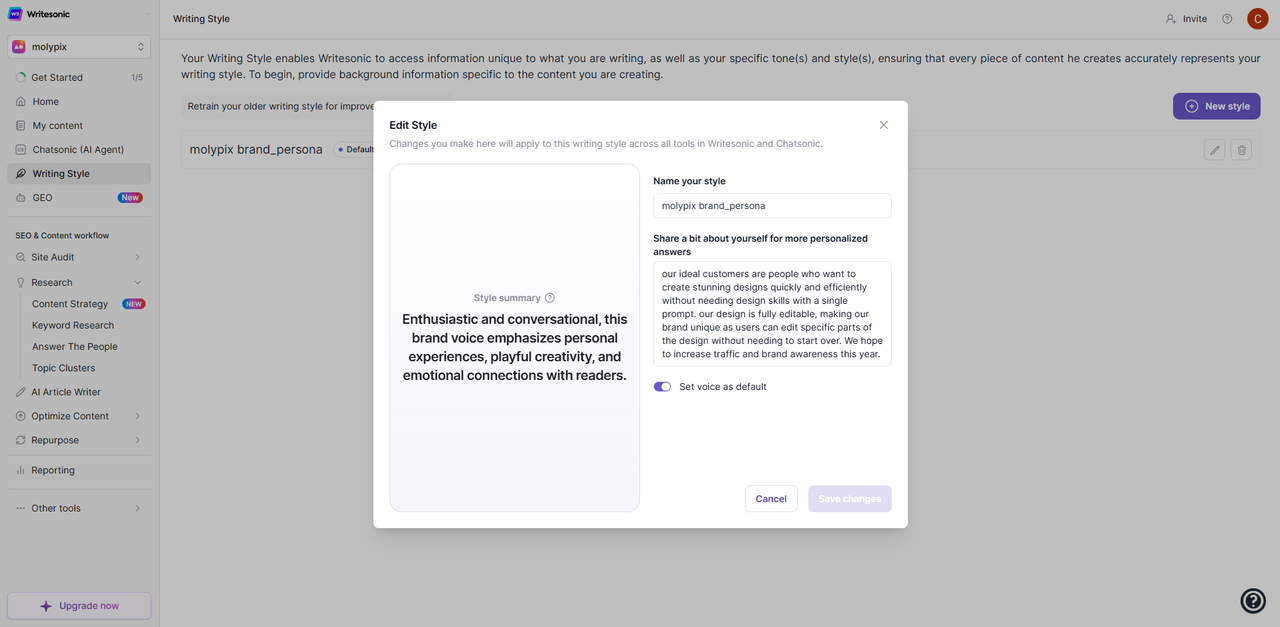Viewport: 1280px width, 627px height.
Task: Click the Style summary info tooltip icon
Action: point(550,298)
